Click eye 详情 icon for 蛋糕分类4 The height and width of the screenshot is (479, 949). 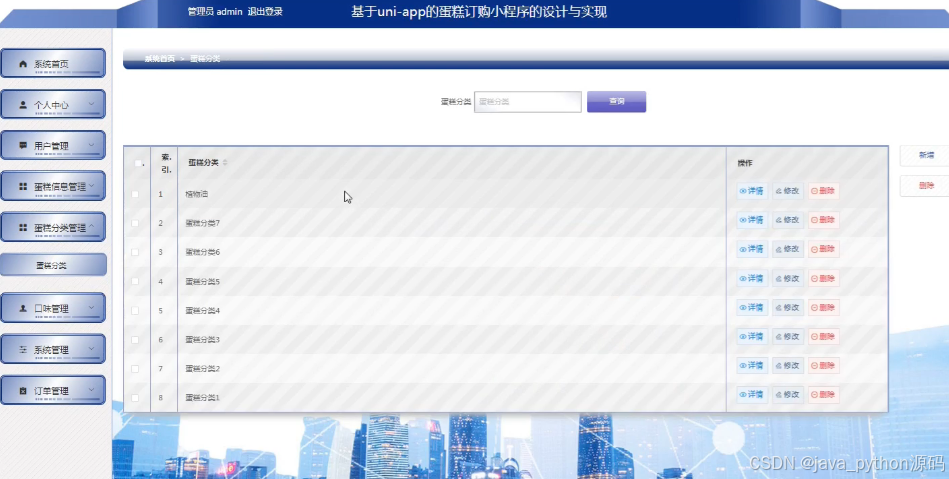(x=743, y=308)
